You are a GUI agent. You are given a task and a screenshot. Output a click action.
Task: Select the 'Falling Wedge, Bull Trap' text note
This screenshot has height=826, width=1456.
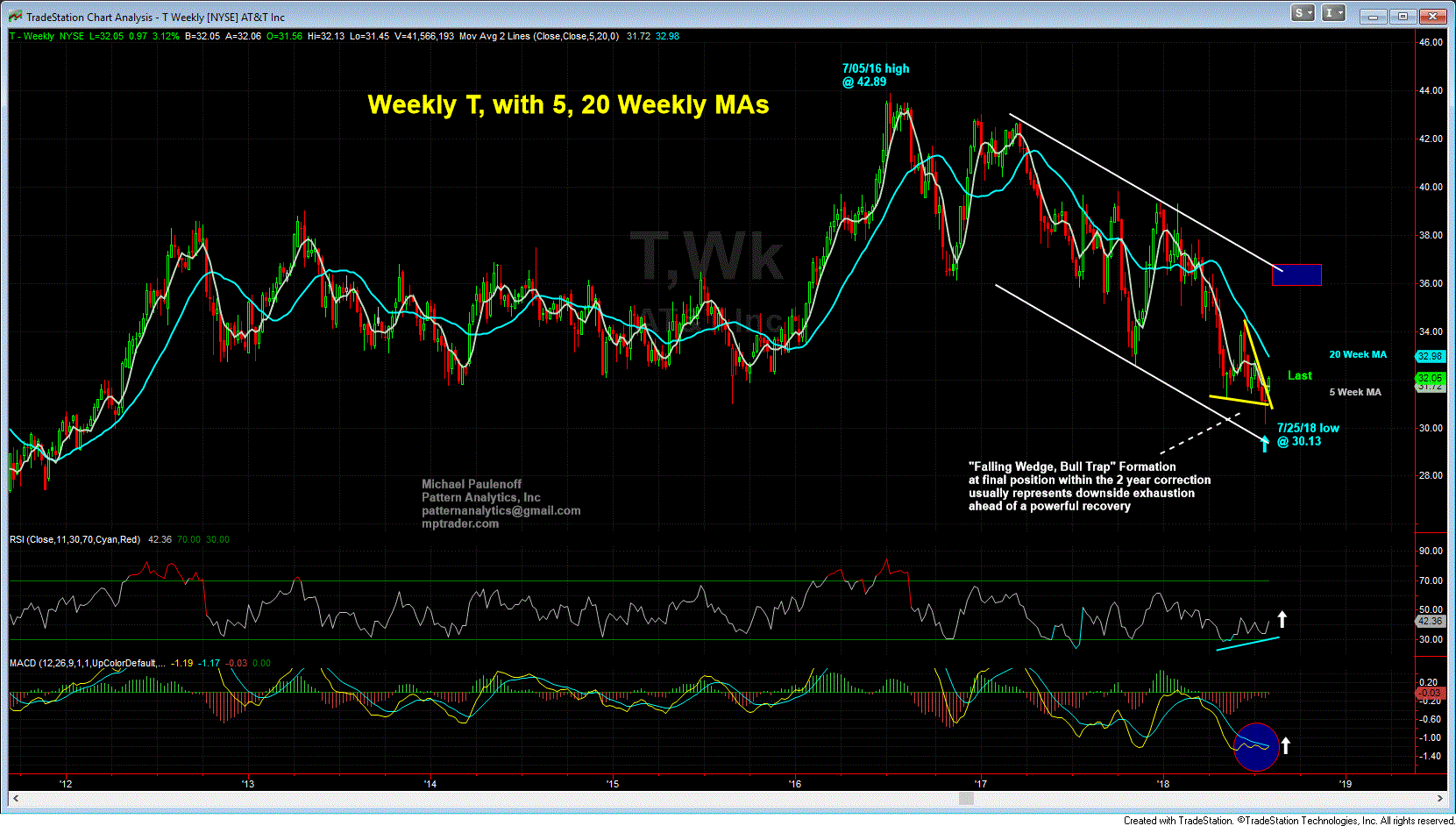point(1090,487)
